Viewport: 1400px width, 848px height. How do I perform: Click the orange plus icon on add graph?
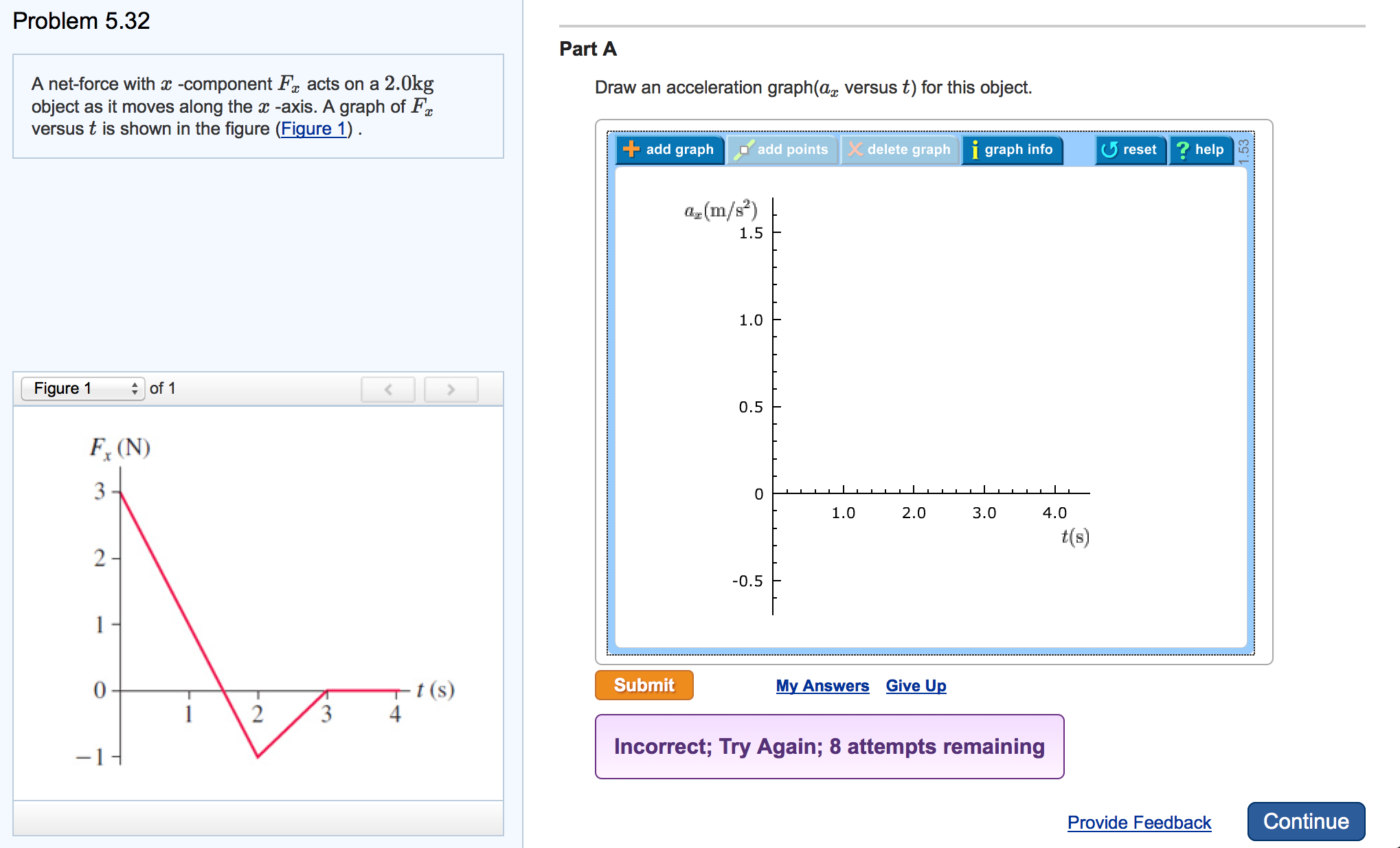coord(630,150)
